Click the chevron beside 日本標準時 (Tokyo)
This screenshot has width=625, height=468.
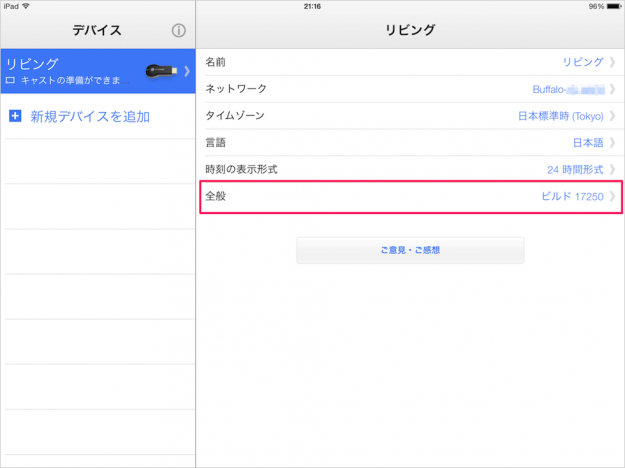click(612, 116)
